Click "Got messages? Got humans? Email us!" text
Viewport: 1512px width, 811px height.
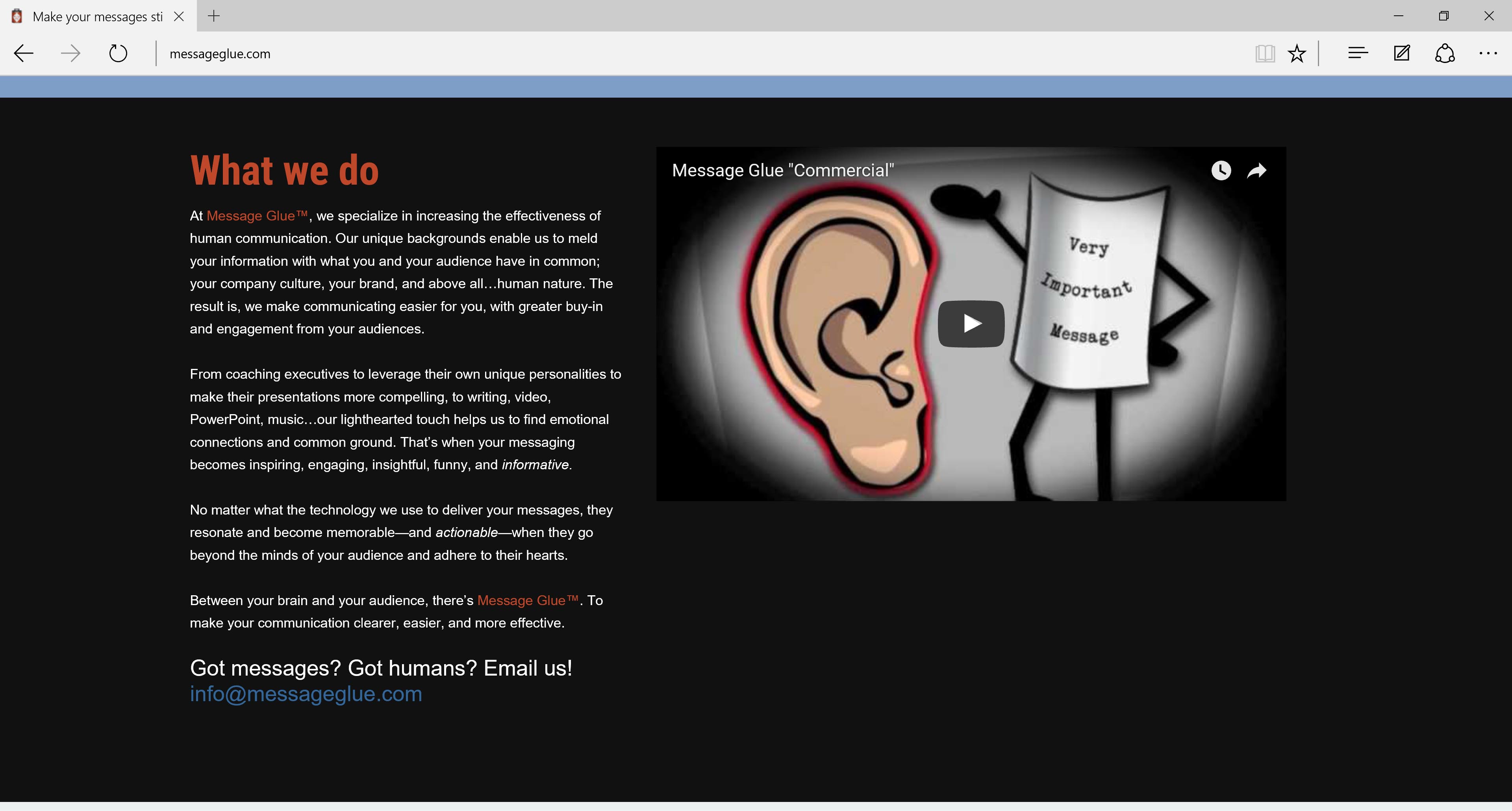(x=381, y=668)
